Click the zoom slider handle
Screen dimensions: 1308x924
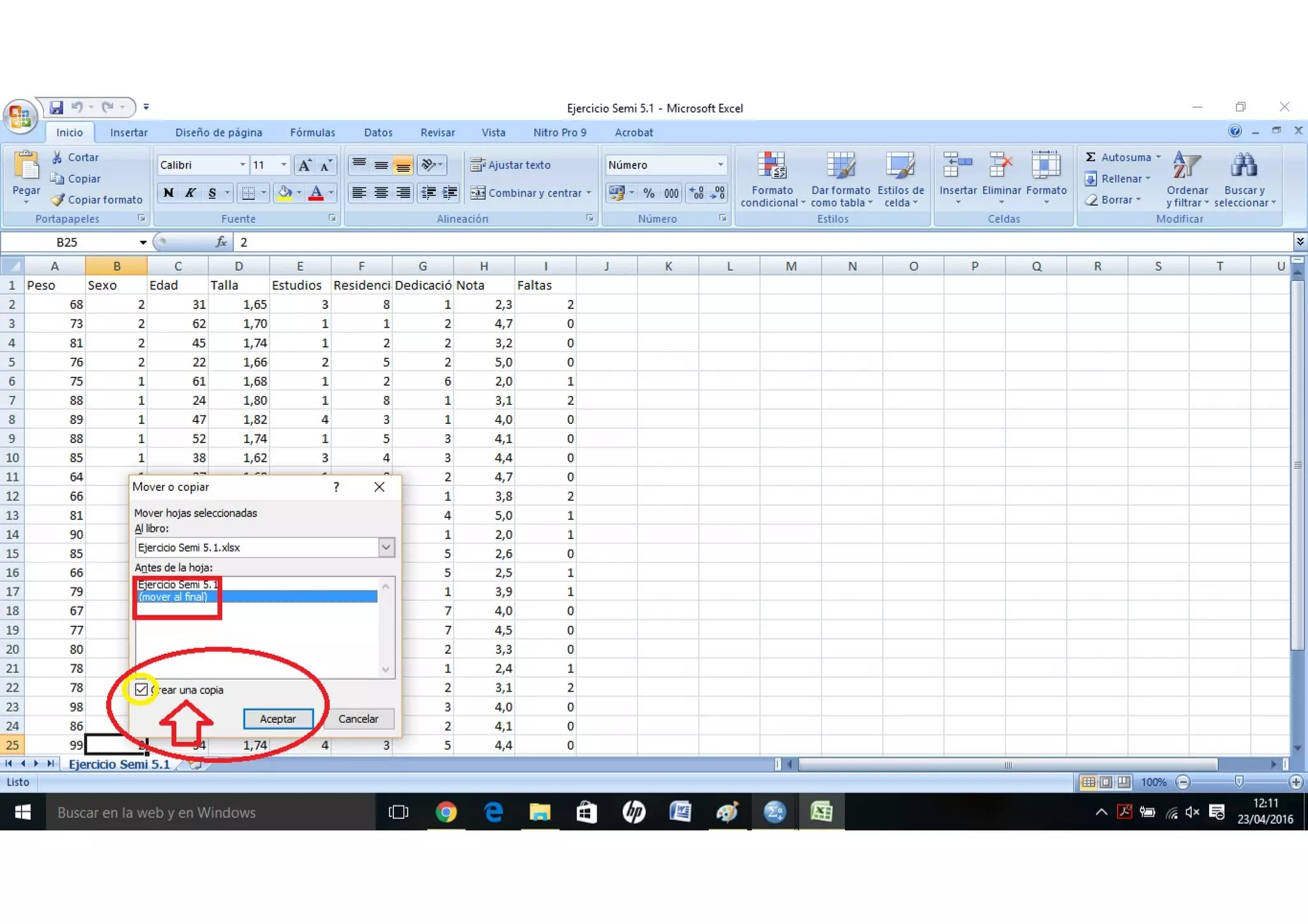pyautogui.click(x=1239, y=782)
